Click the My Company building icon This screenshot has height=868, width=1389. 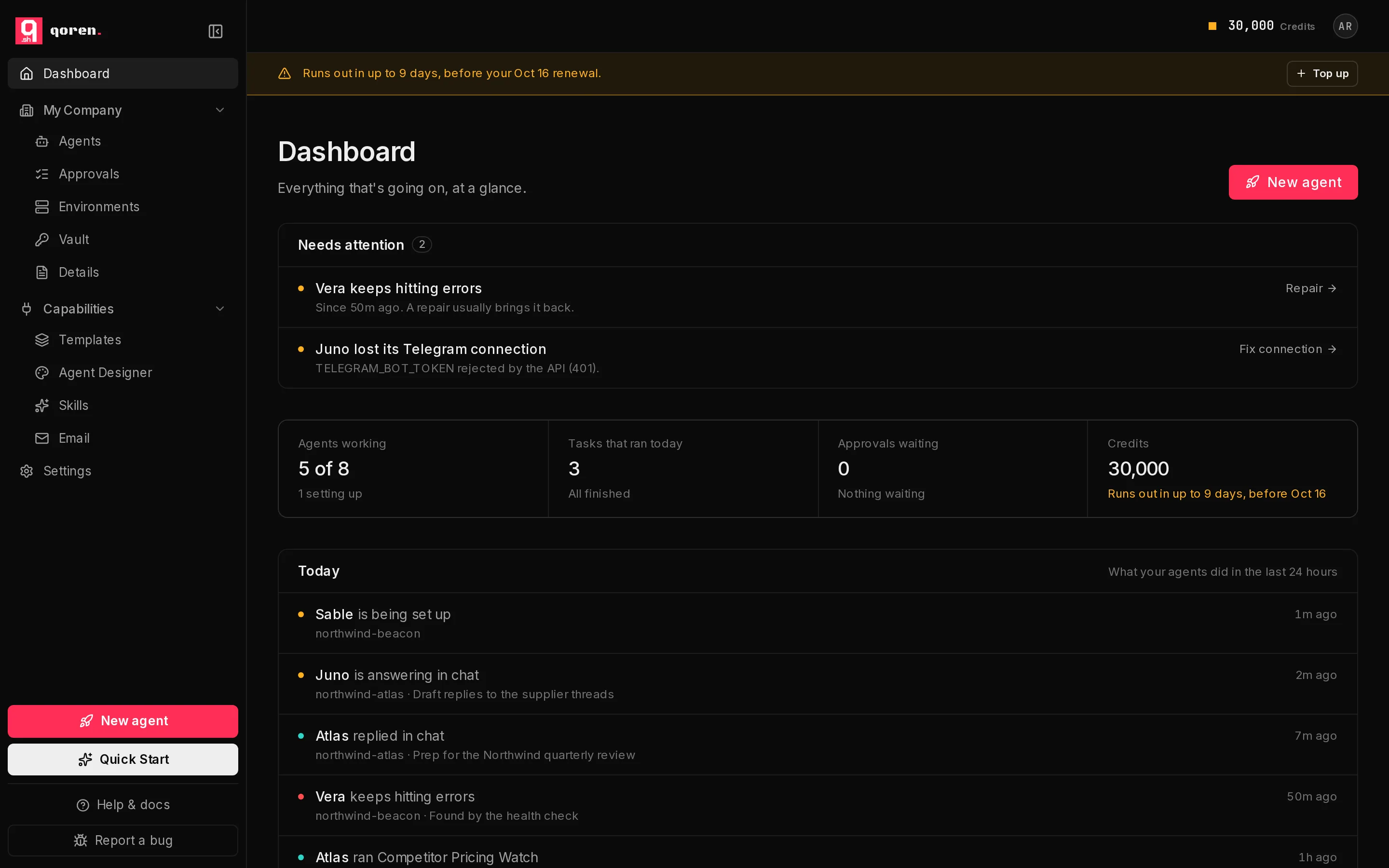27,110
